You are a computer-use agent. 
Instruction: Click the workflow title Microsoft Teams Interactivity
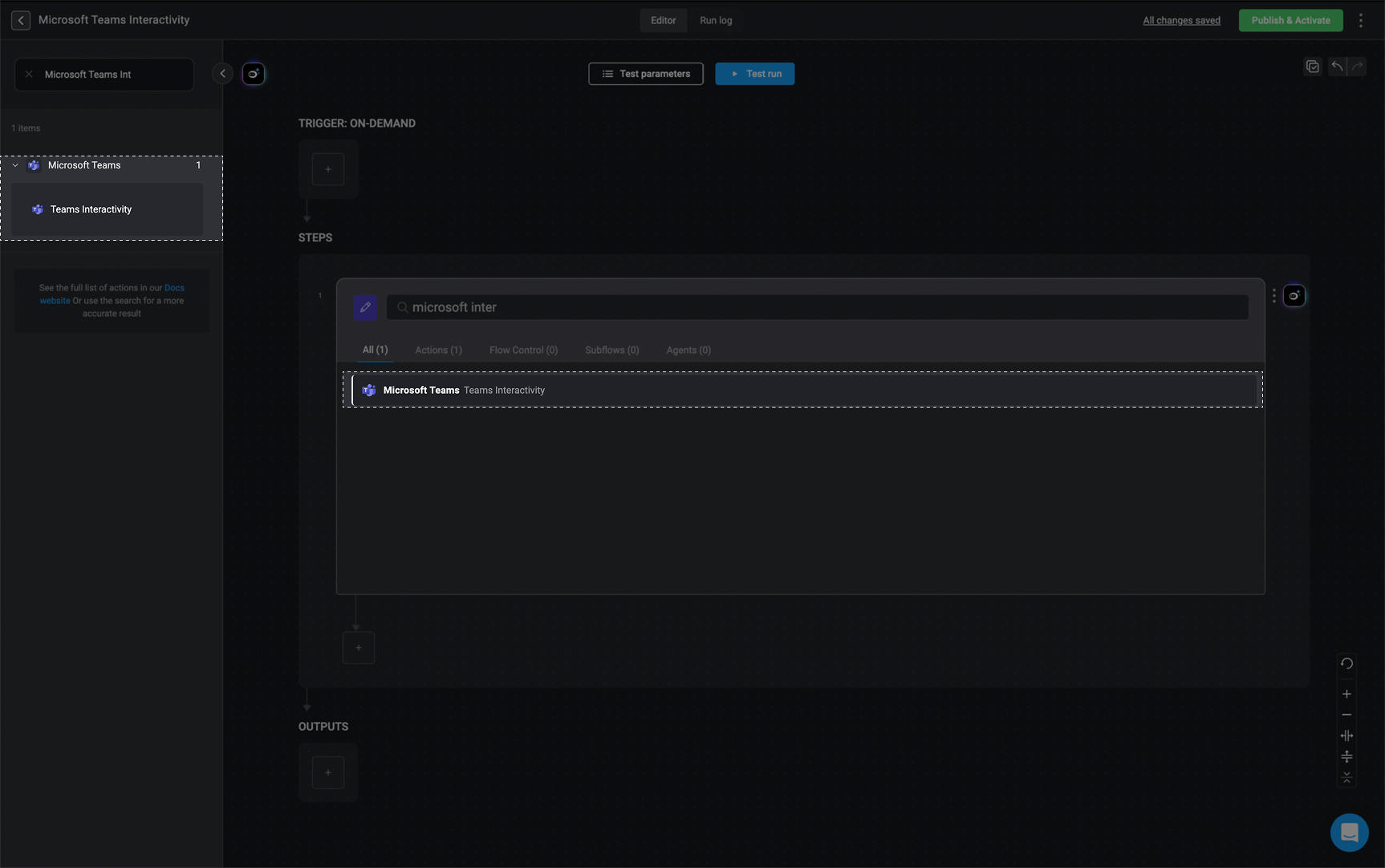(114, 20)
